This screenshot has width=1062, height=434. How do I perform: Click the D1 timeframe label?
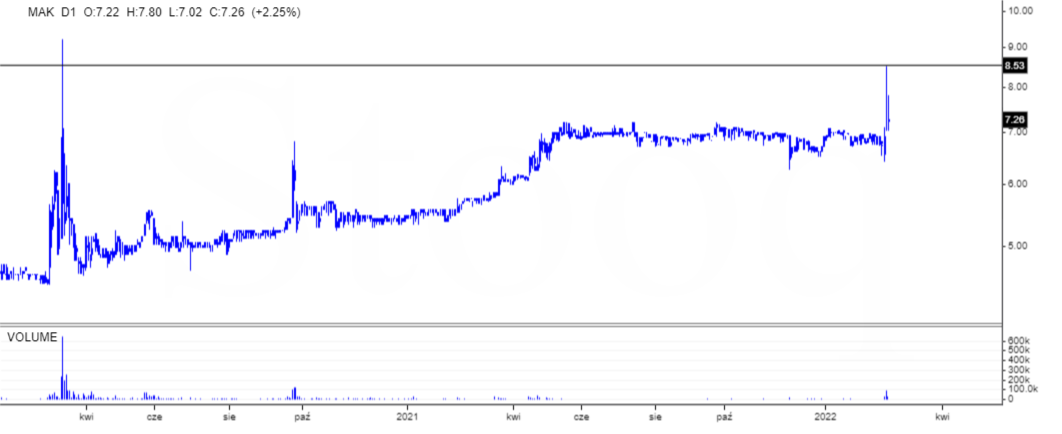click(68, 12)
